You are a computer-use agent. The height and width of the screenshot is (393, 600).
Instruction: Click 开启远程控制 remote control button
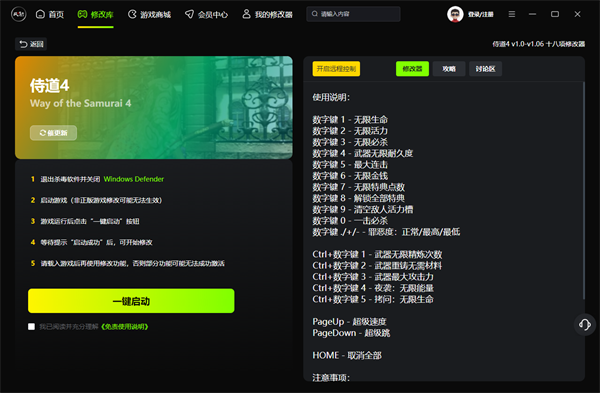(x=336, y=69)
